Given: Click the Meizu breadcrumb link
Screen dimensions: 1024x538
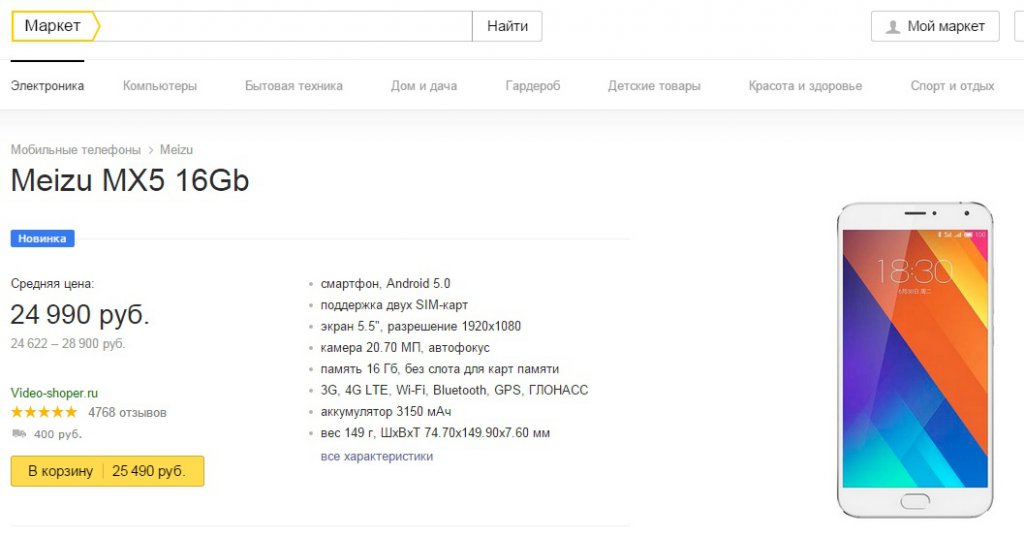Looking at the screenshot, I should 176,150.
